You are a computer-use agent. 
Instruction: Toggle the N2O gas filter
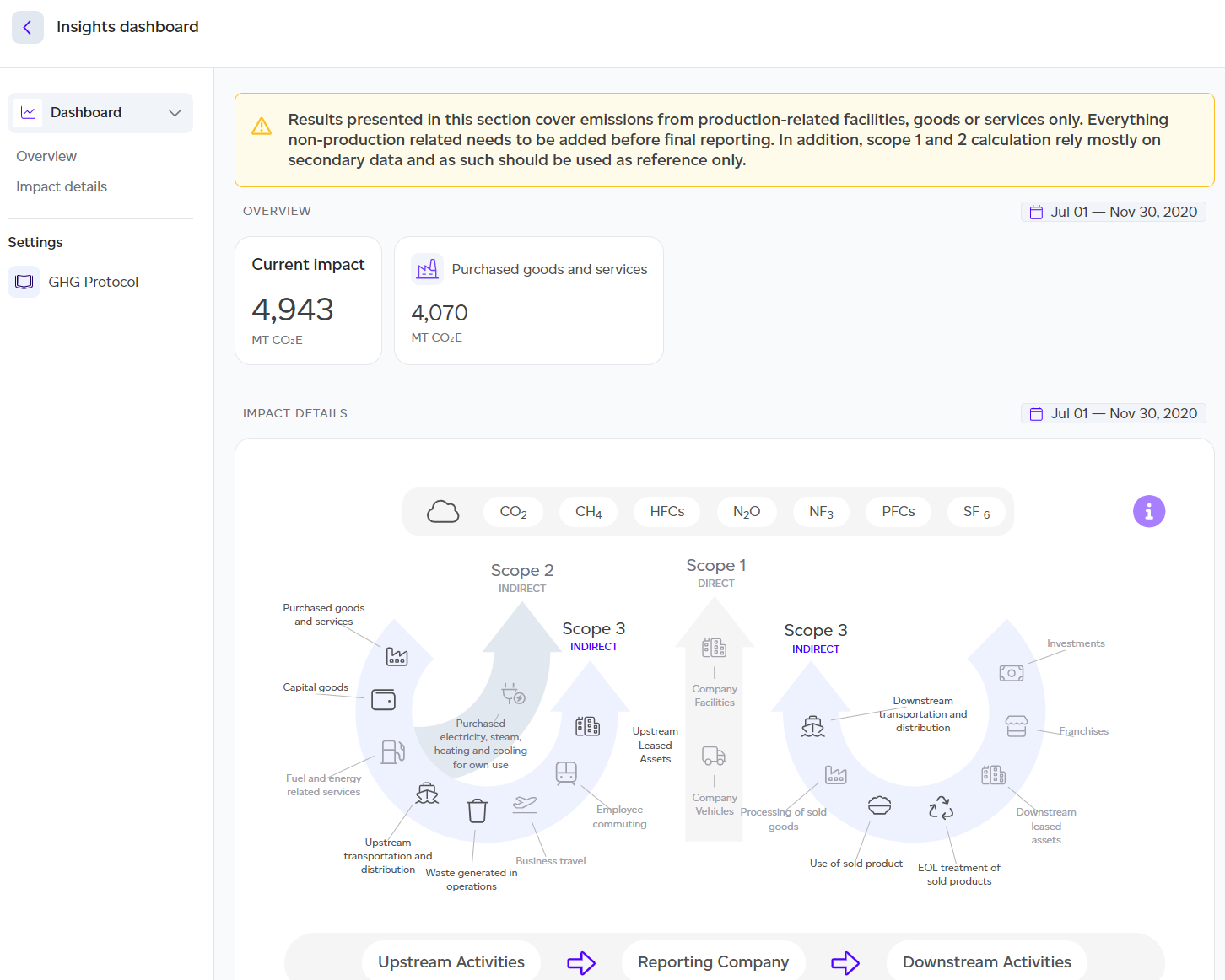(x=747, y=512)
